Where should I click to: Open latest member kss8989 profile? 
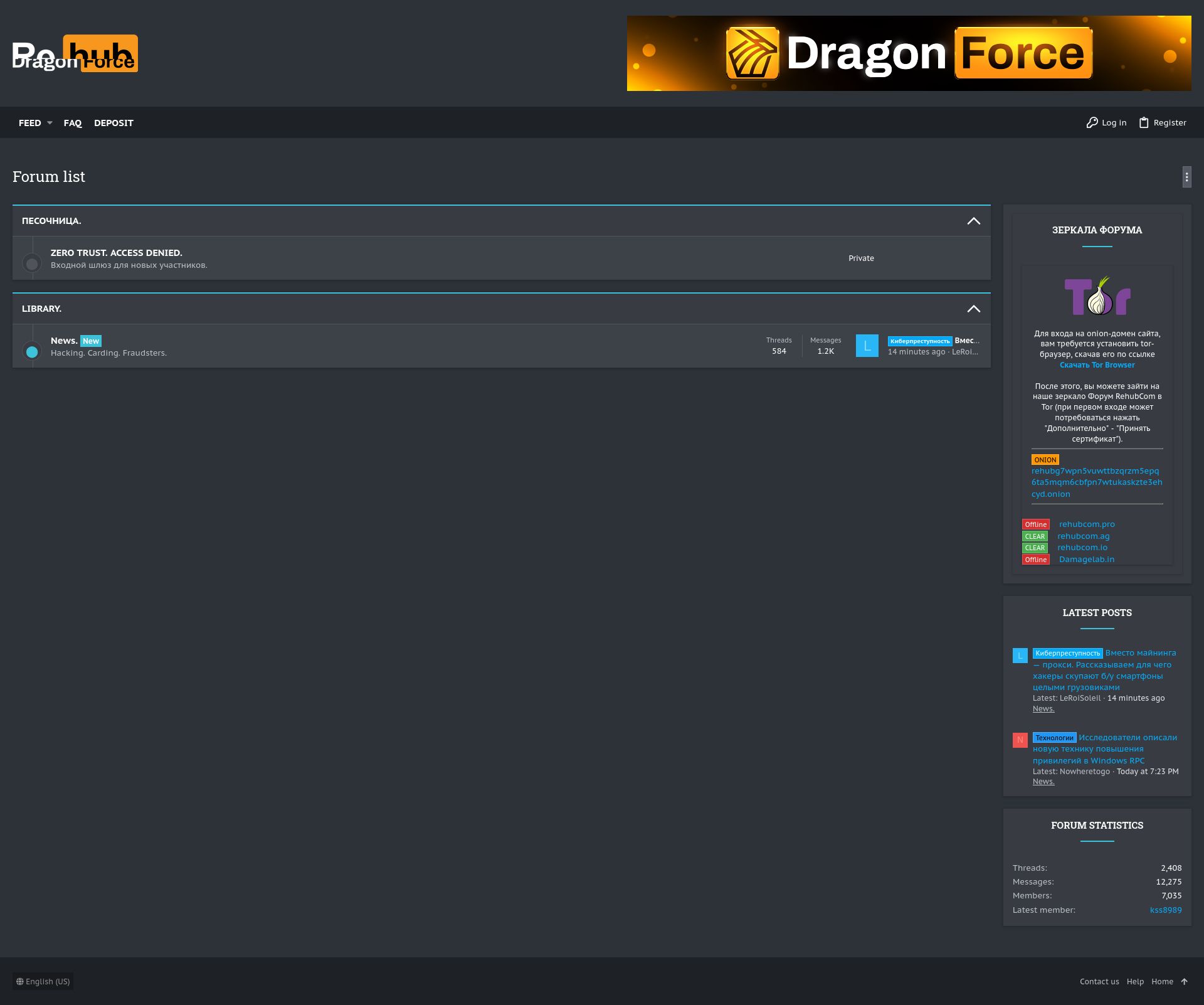[x=1166, y=910]
